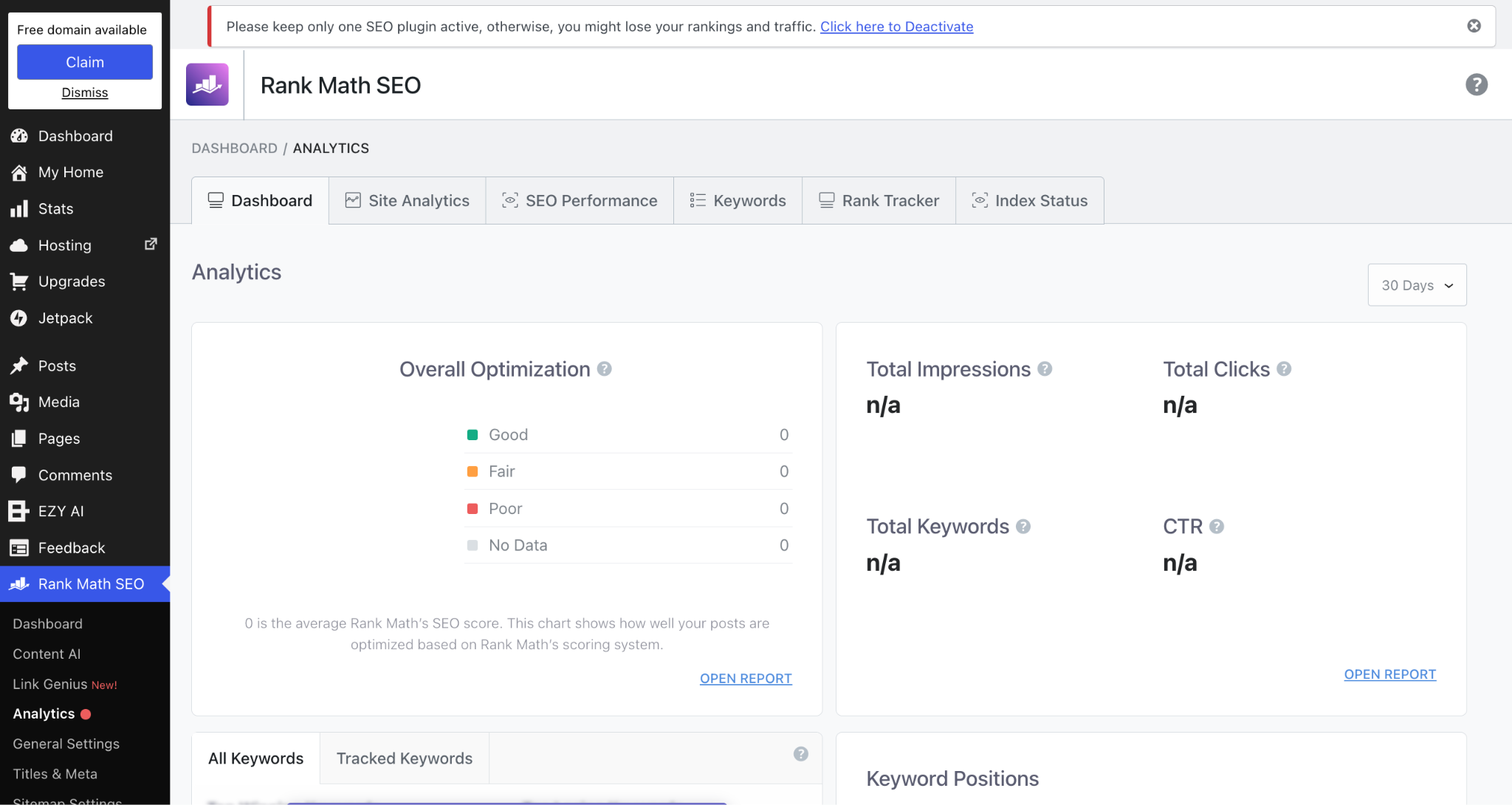The height and width of the screenshot is (805, 1512).
Task: Open the Jetpack menu item
Action: 85,318
